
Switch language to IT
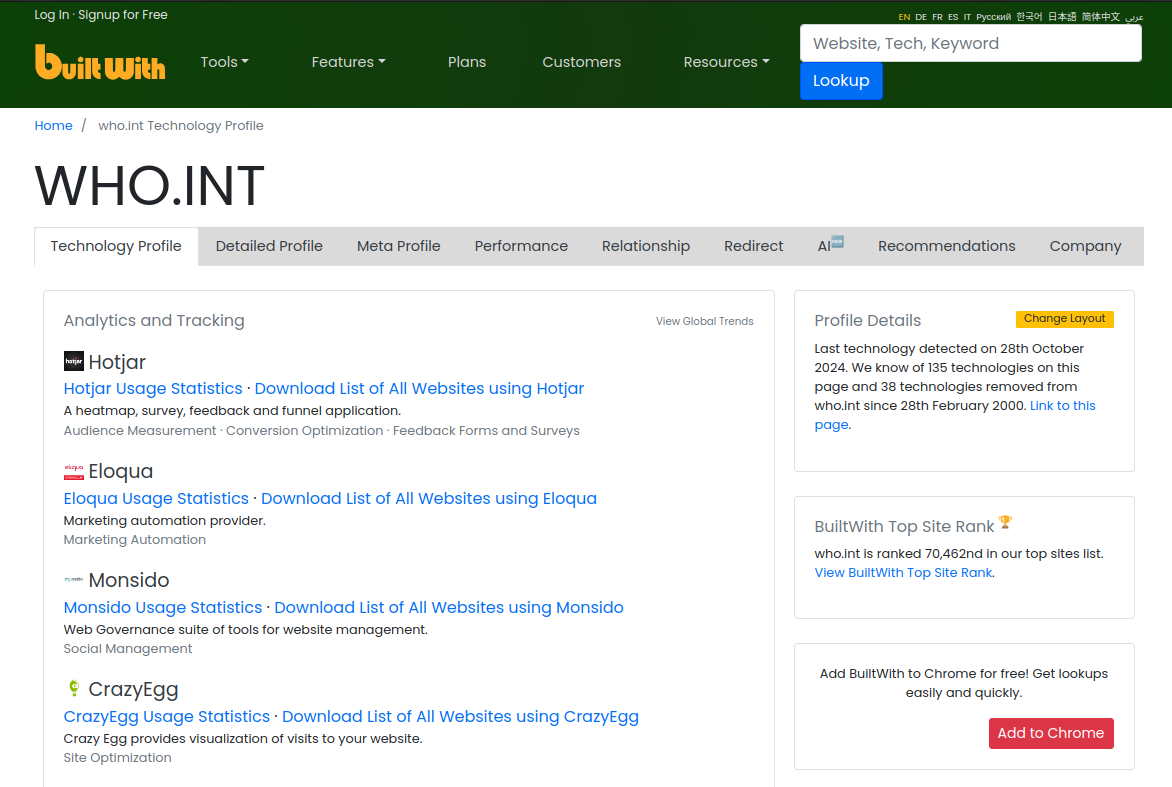pyautogui.click(x=967, y=17)
